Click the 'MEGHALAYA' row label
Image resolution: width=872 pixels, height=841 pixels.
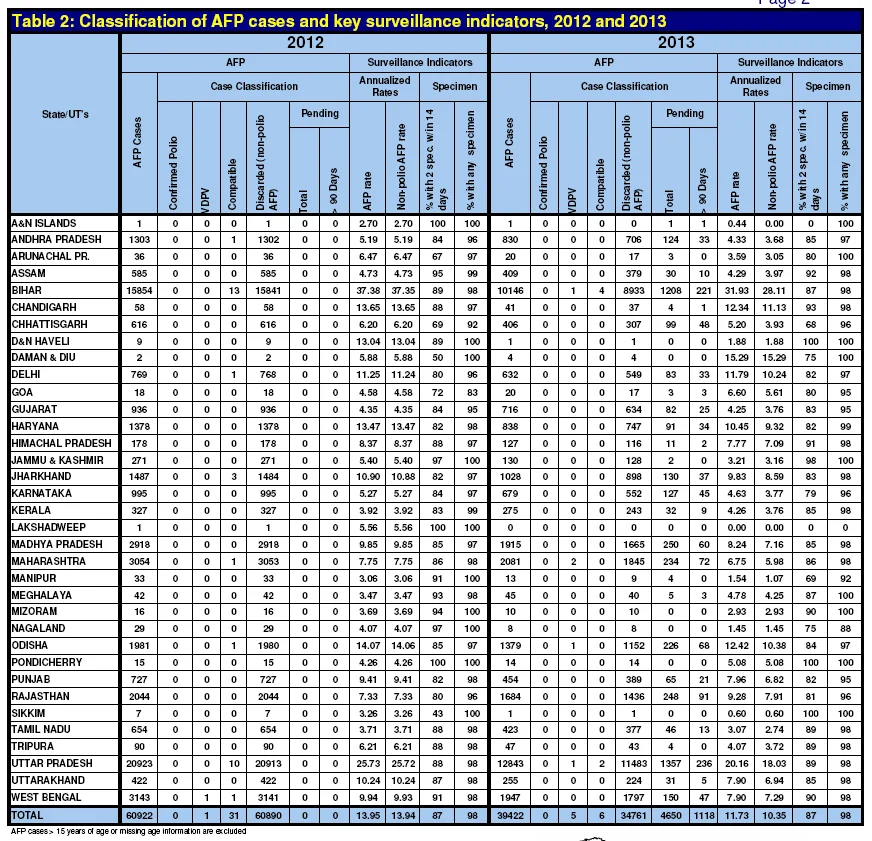pyautogui.click(x=42, y=595)
